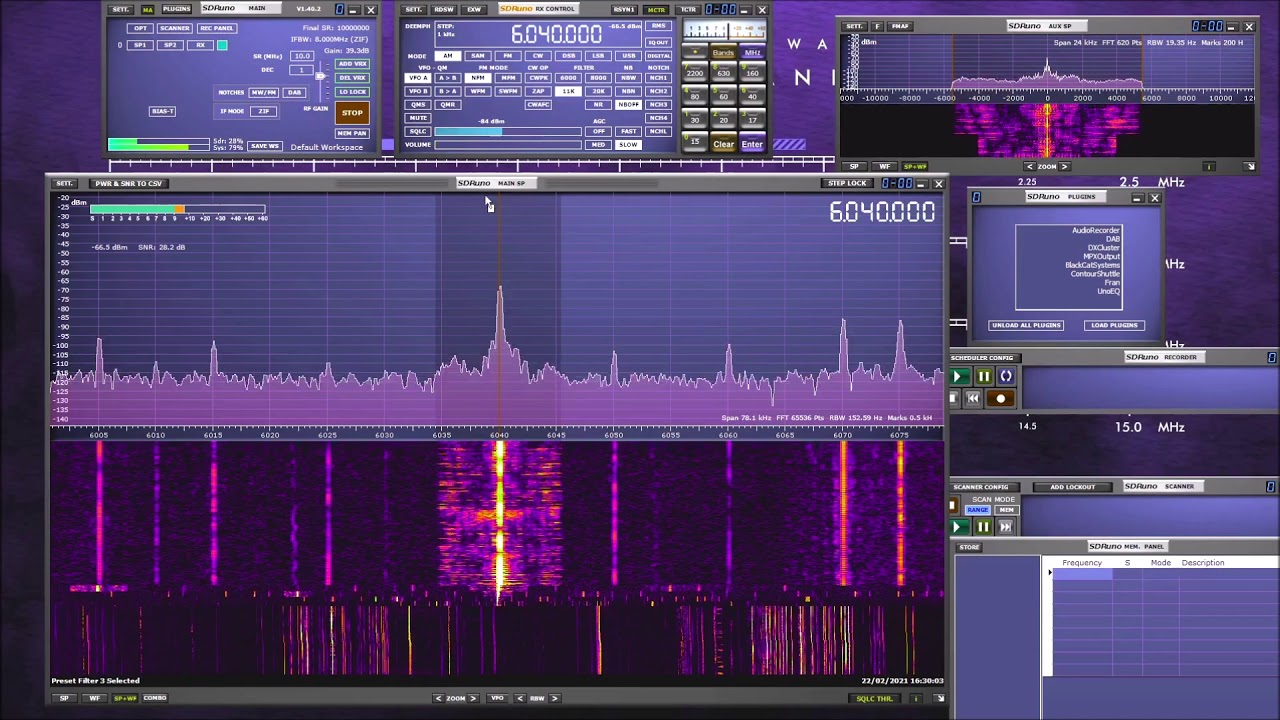Switch to SAM demodulation mode
This screenshot has width=1280, height=720.
pos(478,56)
